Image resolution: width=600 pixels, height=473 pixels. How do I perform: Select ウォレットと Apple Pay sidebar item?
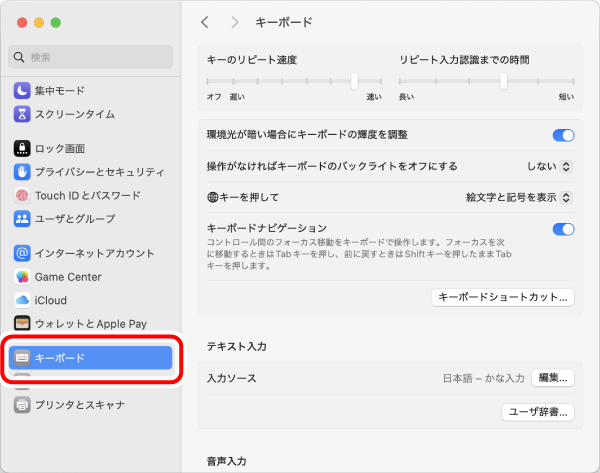point(91,324)
